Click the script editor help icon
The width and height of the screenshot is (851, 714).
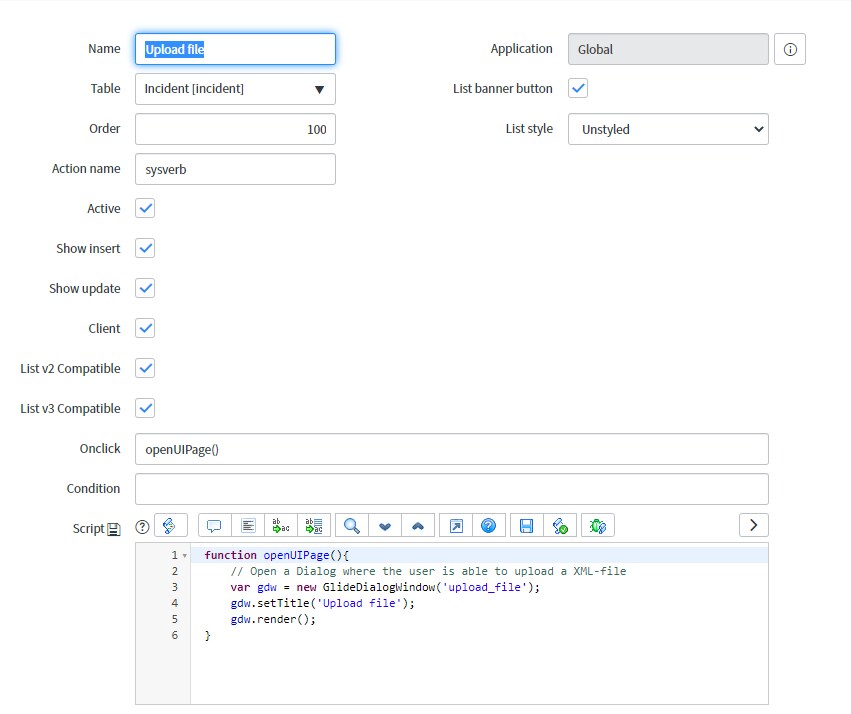[488, 525]
